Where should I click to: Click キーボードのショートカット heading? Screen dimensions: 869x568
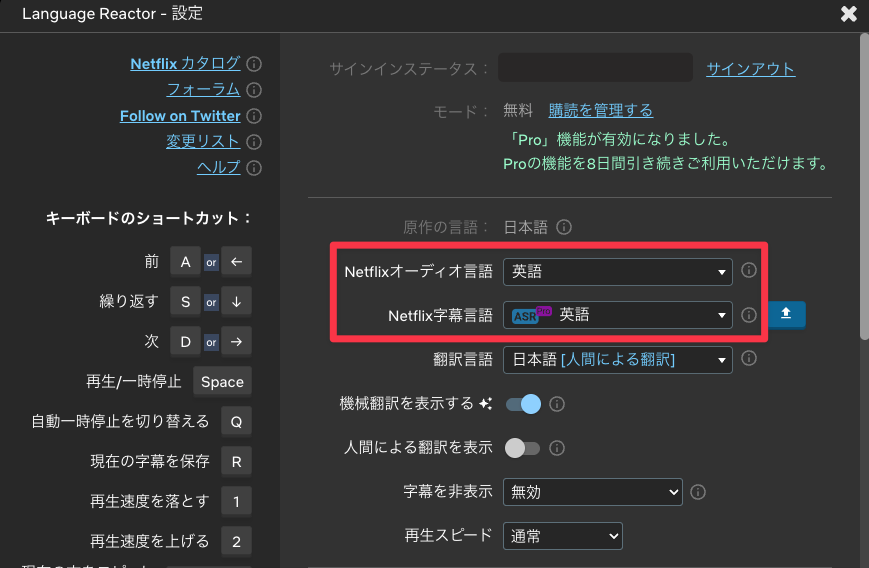149,218
